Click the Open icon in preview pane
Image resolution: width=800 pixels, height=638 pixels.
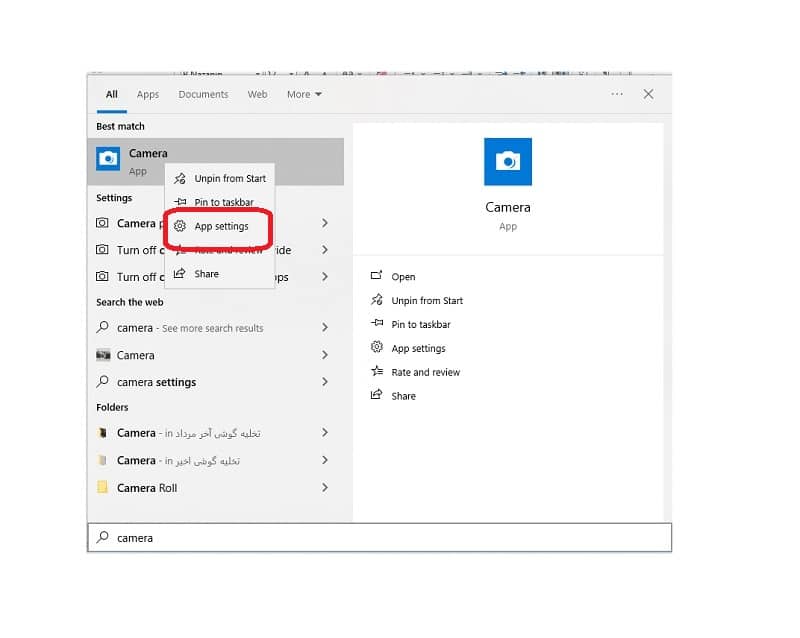pos(377,276)
